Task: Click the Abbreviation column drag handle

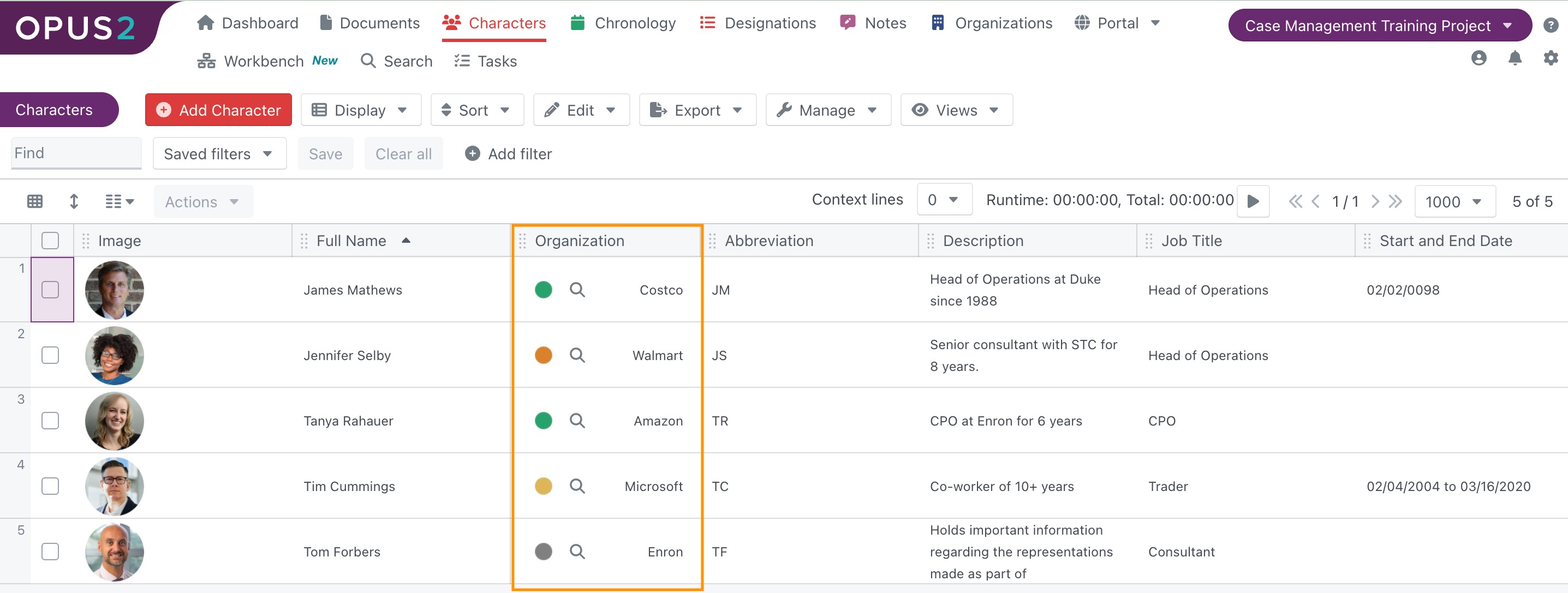Action: pos(712,241)
